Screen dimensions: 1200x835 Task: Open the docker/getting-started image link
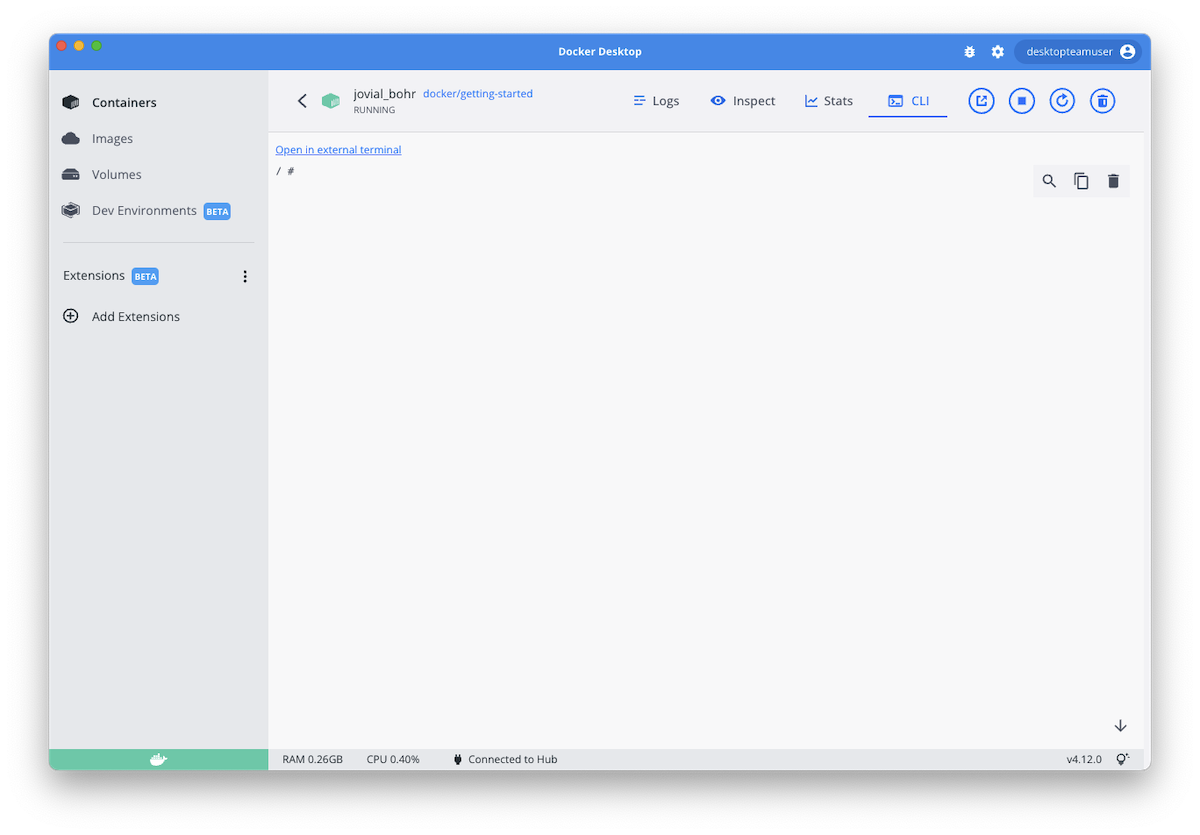point(477,93)
